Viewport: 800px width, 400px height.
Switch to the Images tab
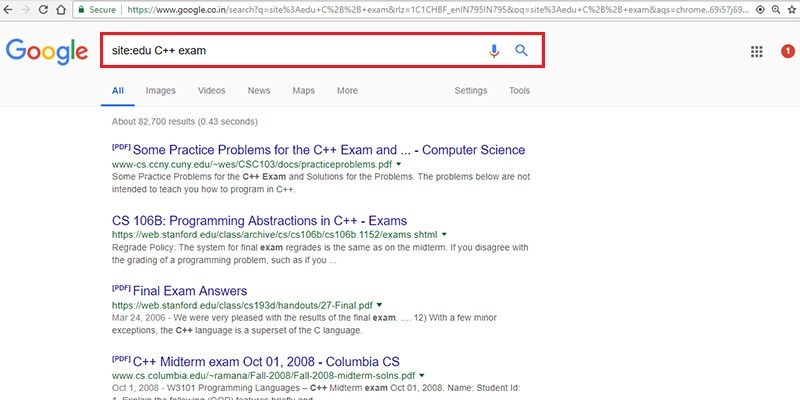tap(160, 91)
